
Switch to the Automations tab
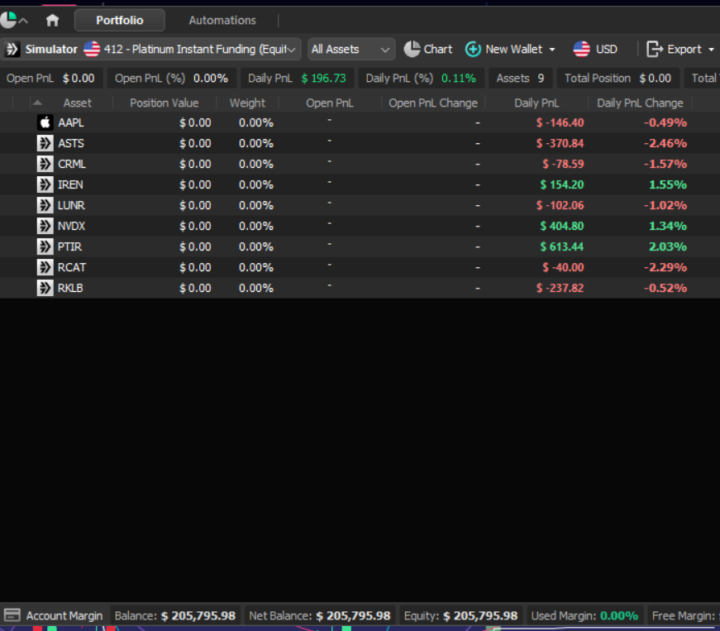pyautogui.click(x=222, y=20)
